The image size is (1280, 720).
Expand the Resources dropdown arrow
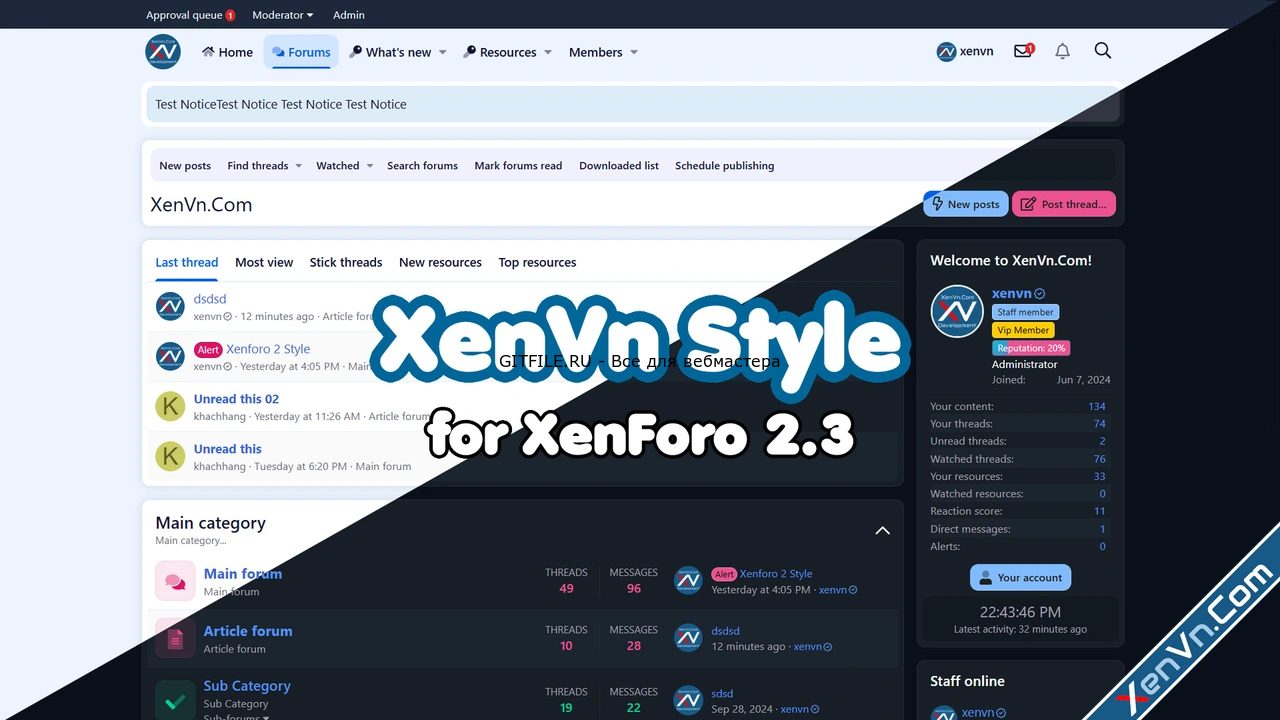pos(548,52)
